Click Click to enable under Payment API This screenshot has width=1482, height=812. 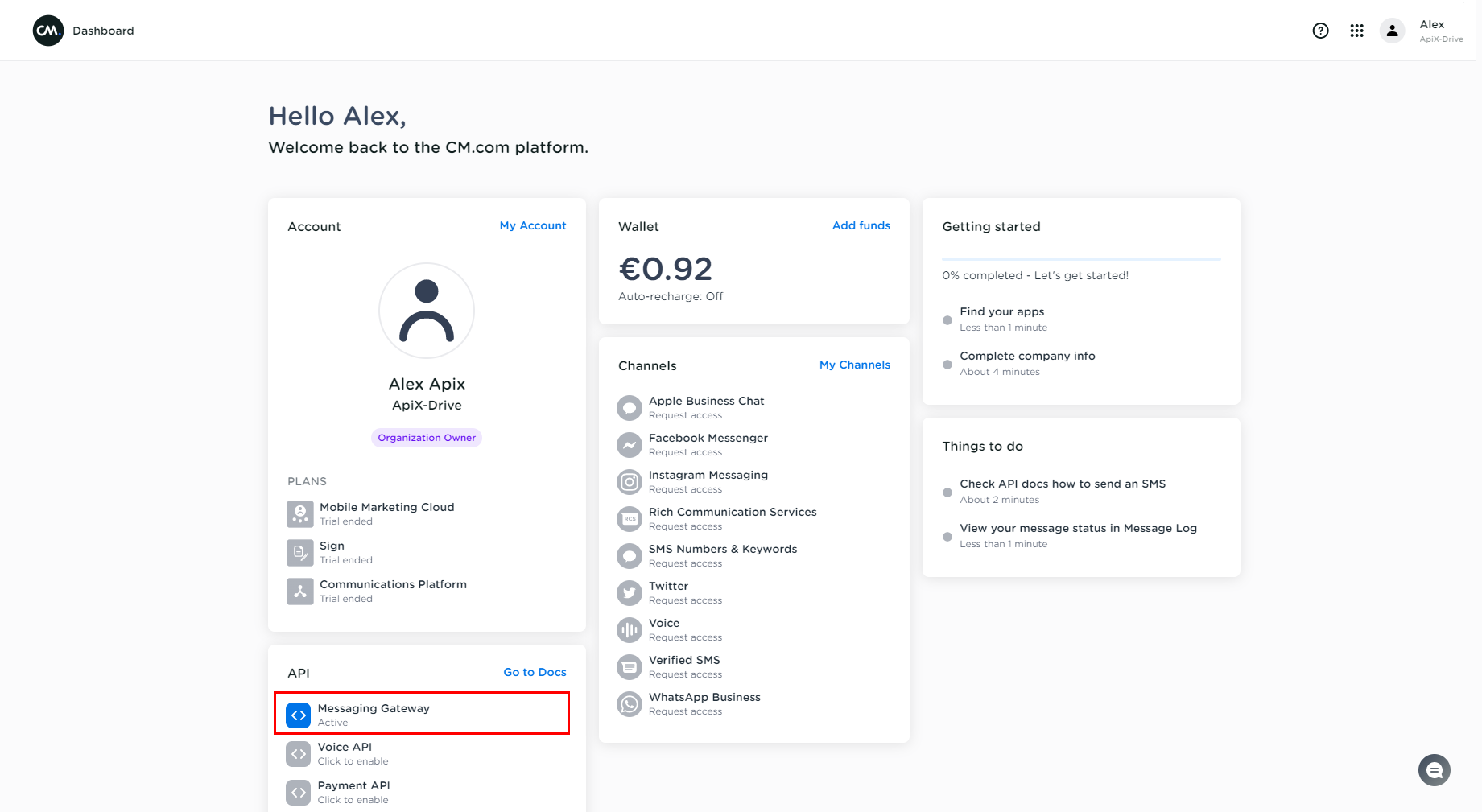353,800
